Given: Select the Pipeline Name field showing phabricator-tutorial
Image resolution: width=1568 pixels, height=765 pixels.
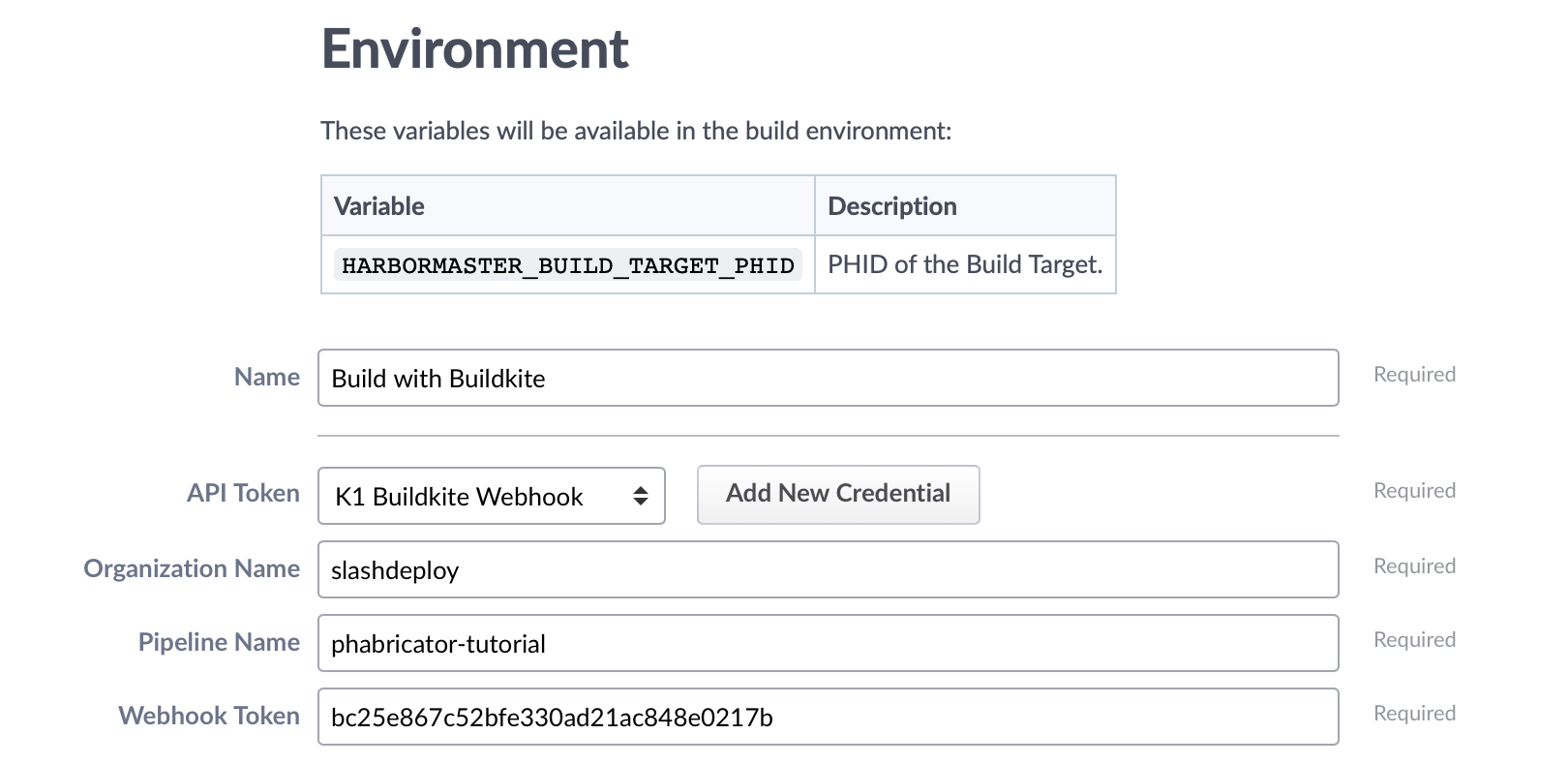Looking at the screenshot, I should (828, 643).
